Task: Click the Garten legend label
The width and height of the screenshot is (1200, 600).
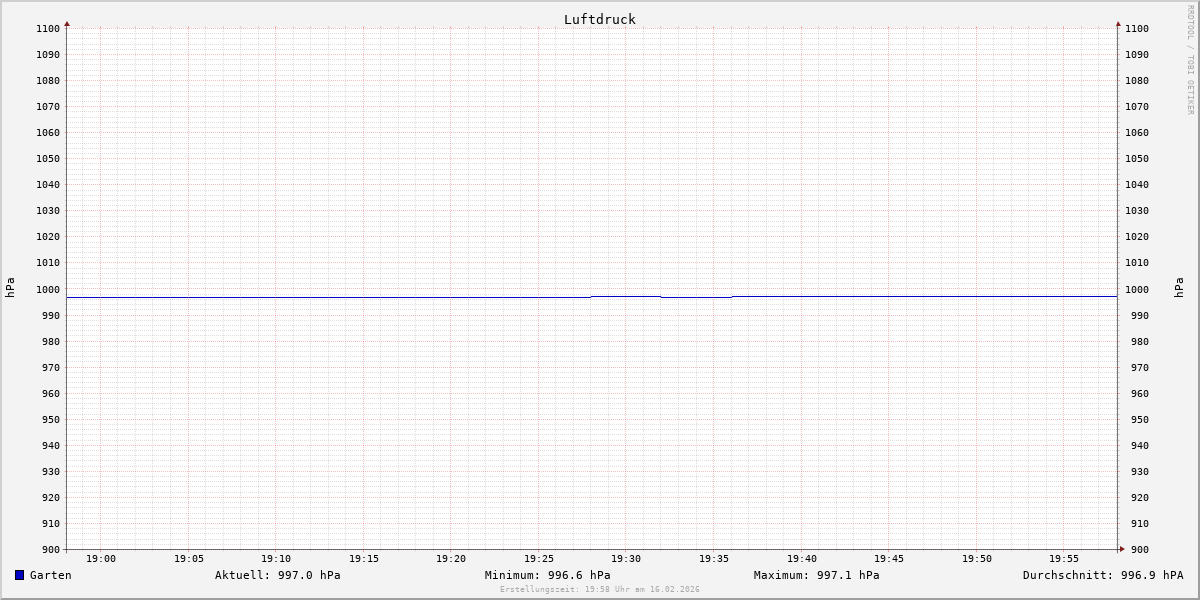Action: tap(51, 575)
